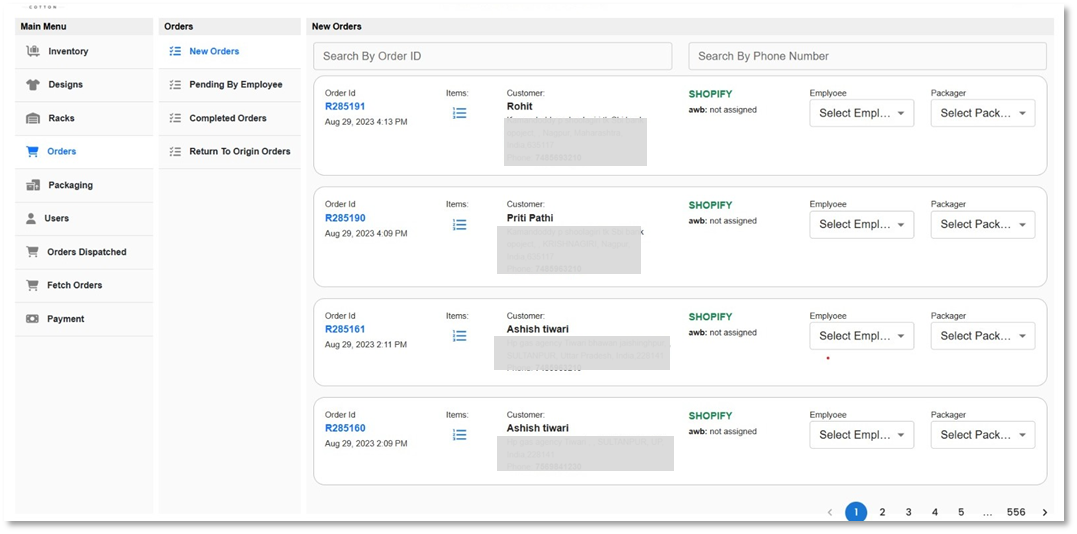Expand Employee dropdown for order R285160
The image size is (1077, 534).
click(861, 435)
